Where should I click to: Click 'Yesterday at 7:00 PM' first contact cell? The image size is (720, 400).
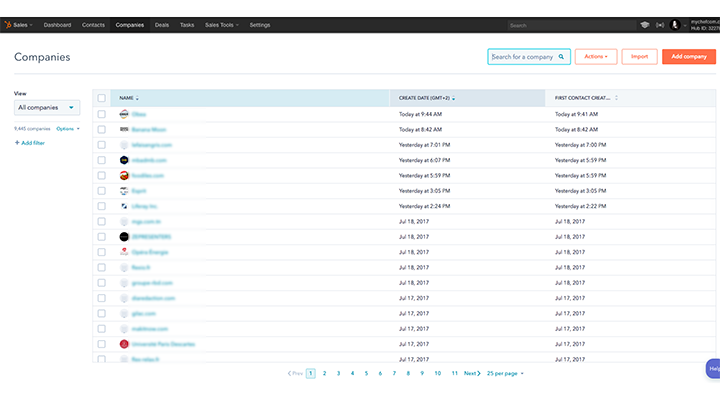tap(580, 145)
